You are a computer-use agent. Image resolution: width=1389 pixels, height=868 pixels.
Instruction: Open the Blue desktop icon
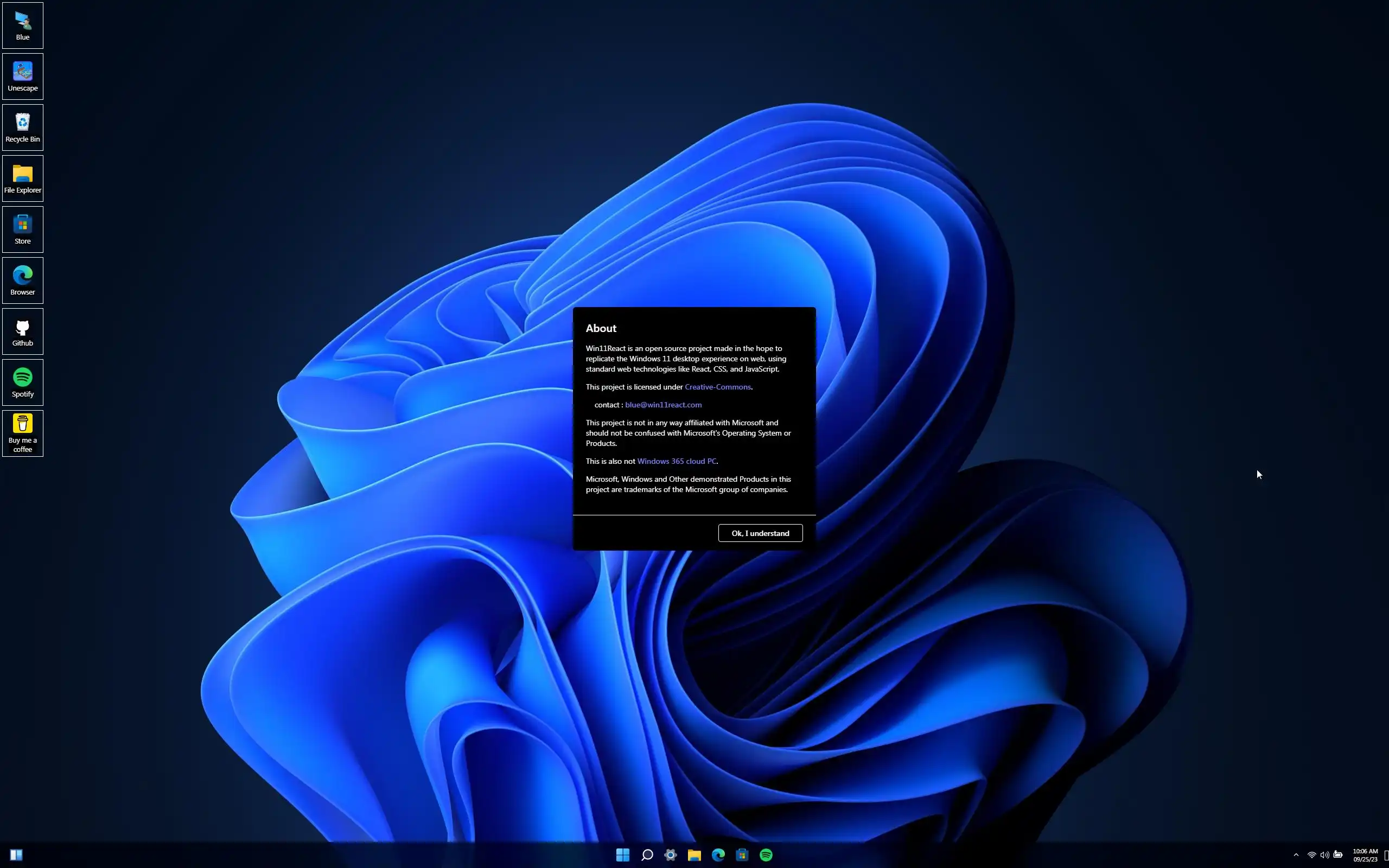click(x=22, y=25)
